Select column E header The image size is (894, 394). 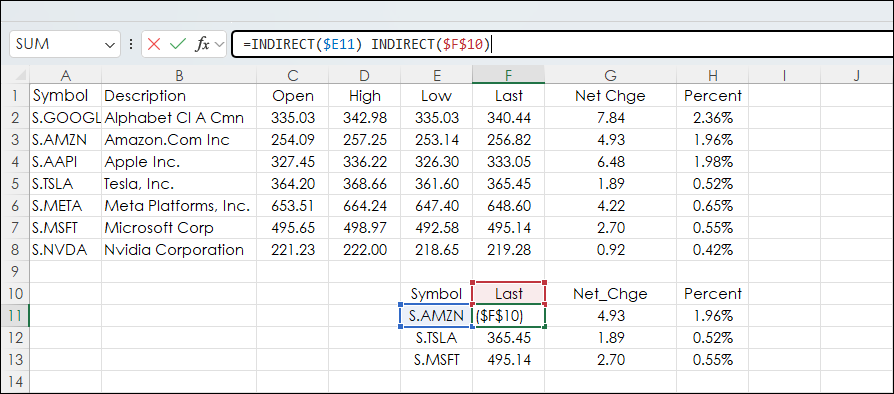point(436,75)
